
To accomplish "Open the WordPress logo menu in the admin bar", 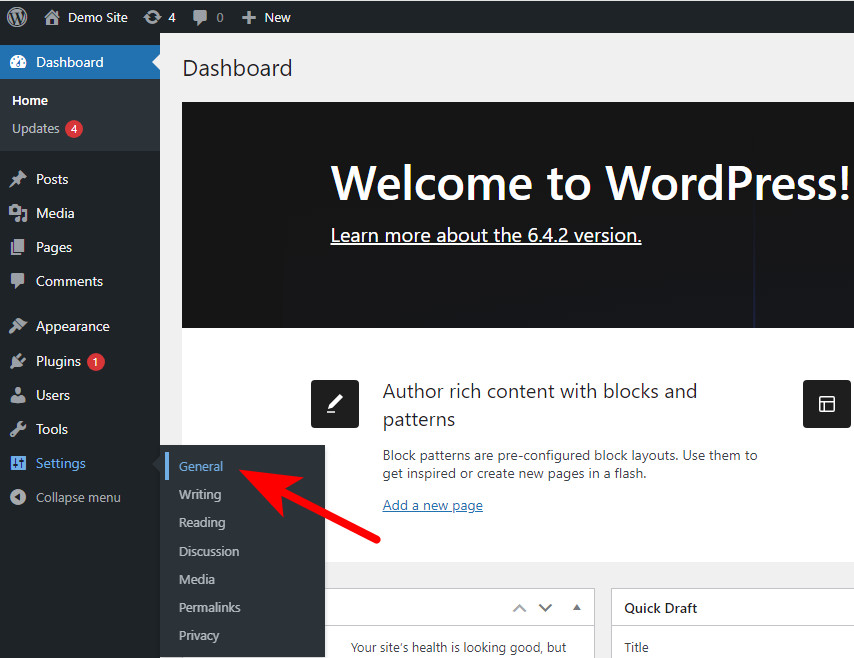I will pos(16,16).
